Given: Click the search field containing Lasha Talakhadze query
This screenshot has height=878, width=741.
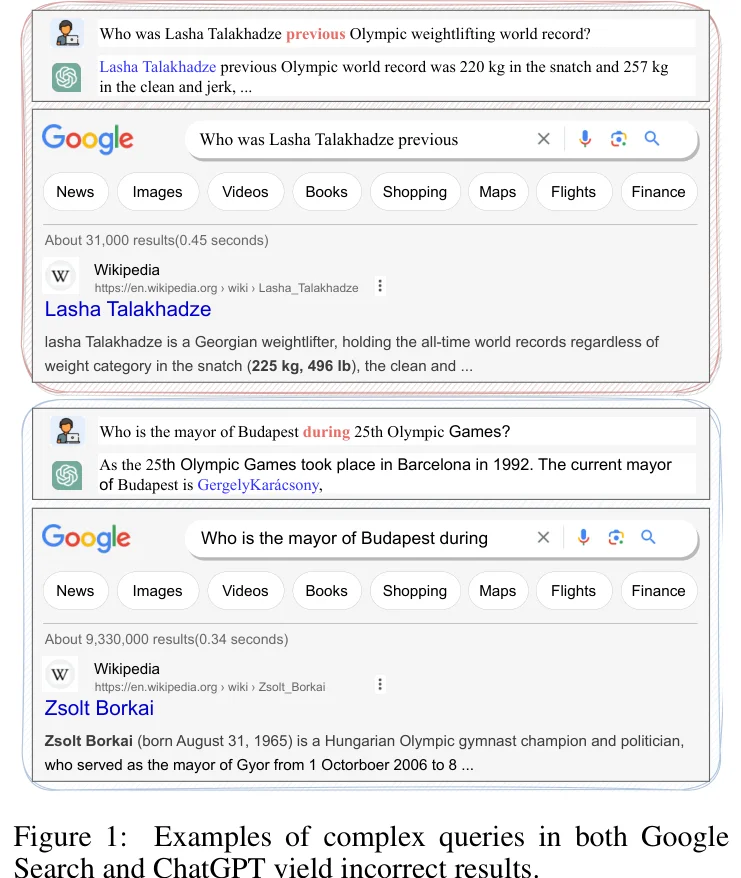Looking at the screenshot, I should pyautogui.click(x=358, y=139).
